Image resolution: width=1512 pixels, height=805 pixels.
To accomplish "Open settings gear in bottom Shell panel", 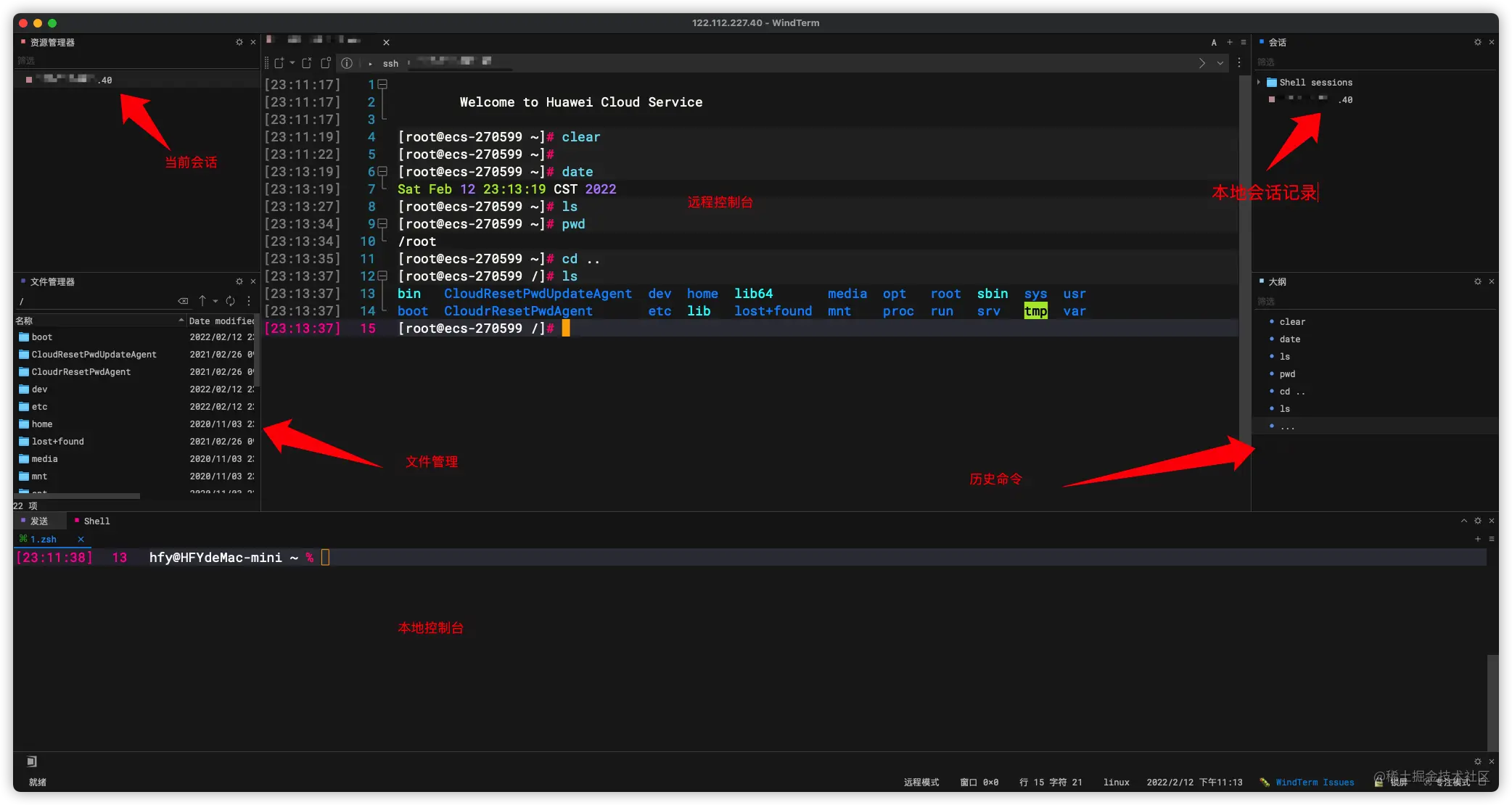I will pyautogui.click(x=1478, y=521).
